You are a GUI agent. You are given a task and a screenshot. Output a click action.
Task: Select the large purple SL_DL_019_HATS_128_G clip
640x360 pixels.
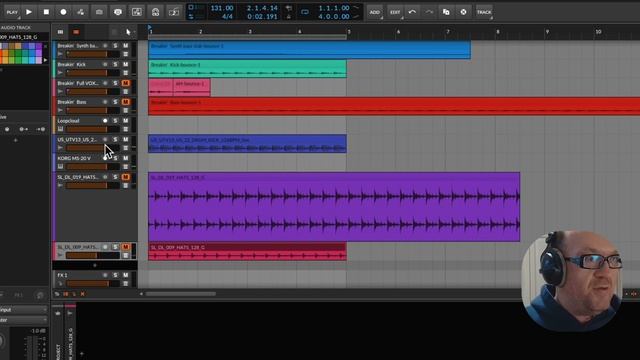[x=334, y=207]
